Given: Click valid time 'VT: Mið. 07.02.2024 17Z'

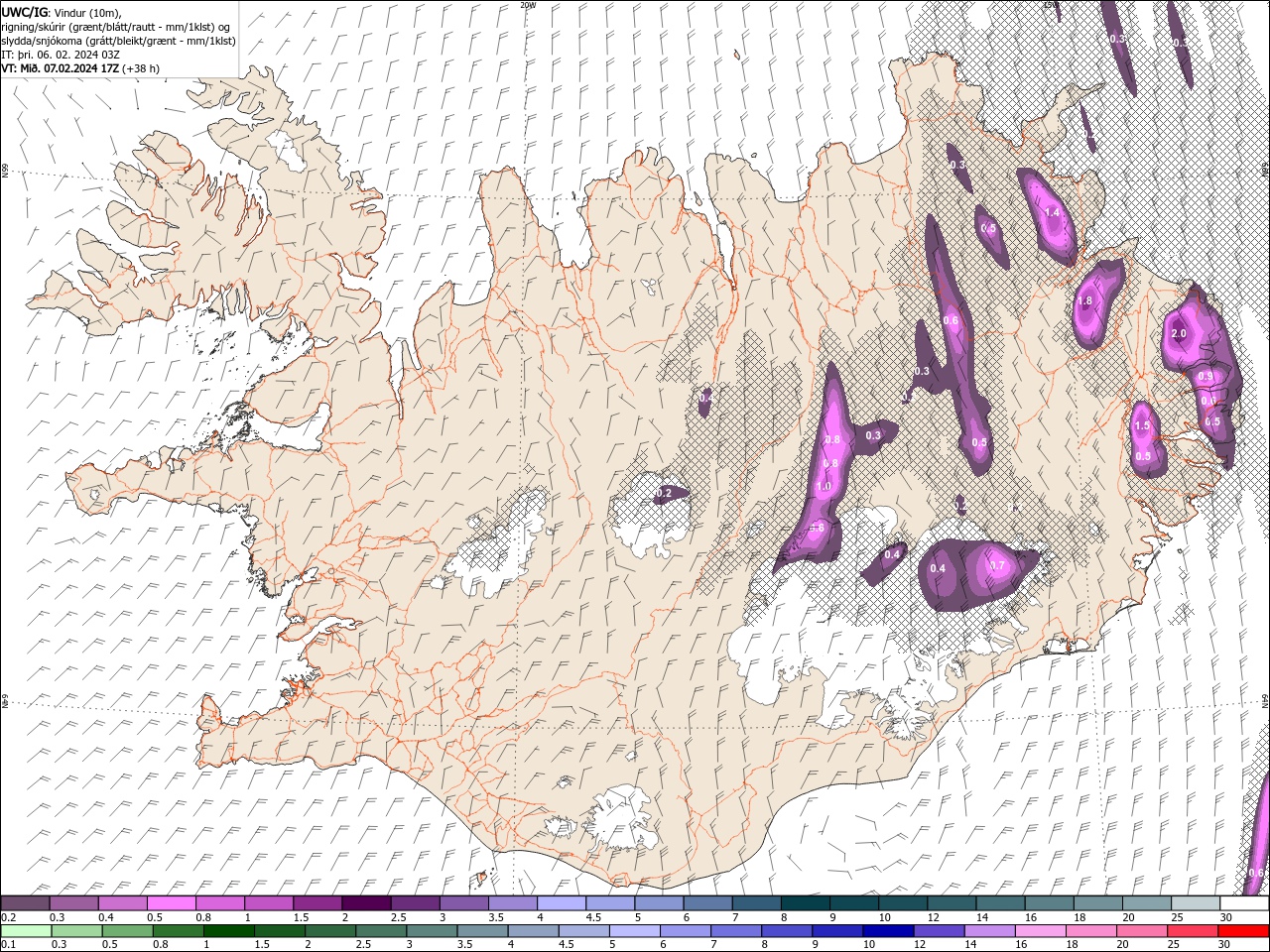Looking at the screenshot, I should point(60,68).
